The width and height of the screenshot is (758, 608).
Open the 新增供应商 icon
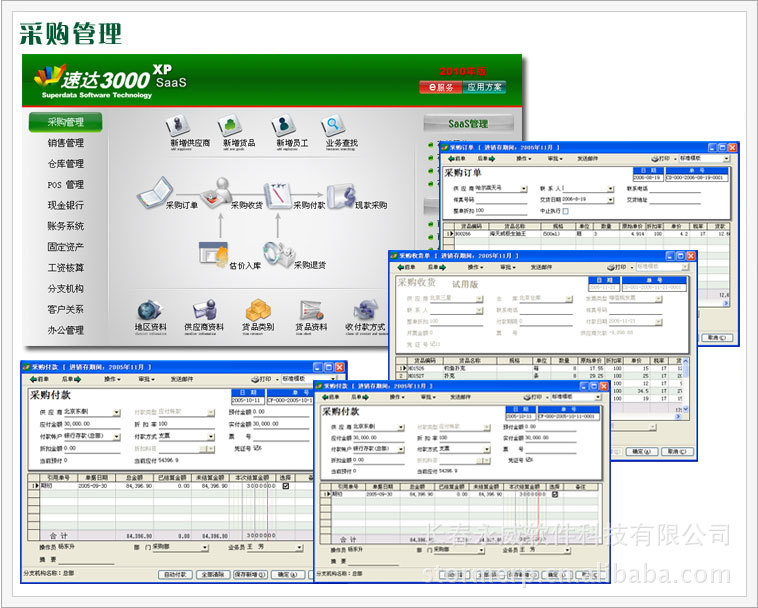click(x=177, y=125)
